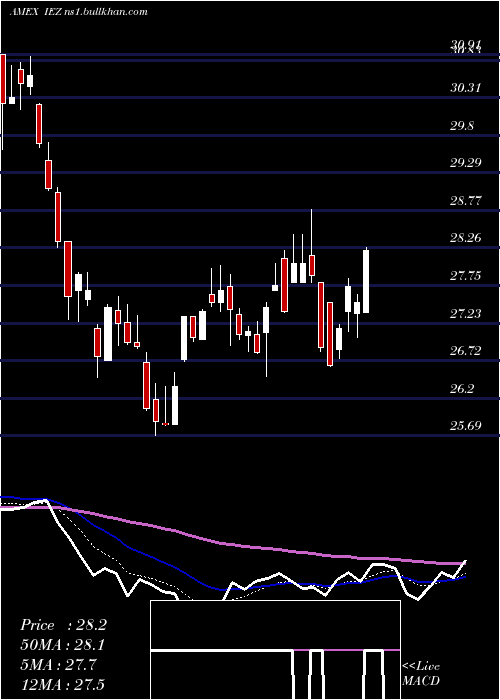
Task: Click the last tall white candlestick
Action: pos(366,280)
